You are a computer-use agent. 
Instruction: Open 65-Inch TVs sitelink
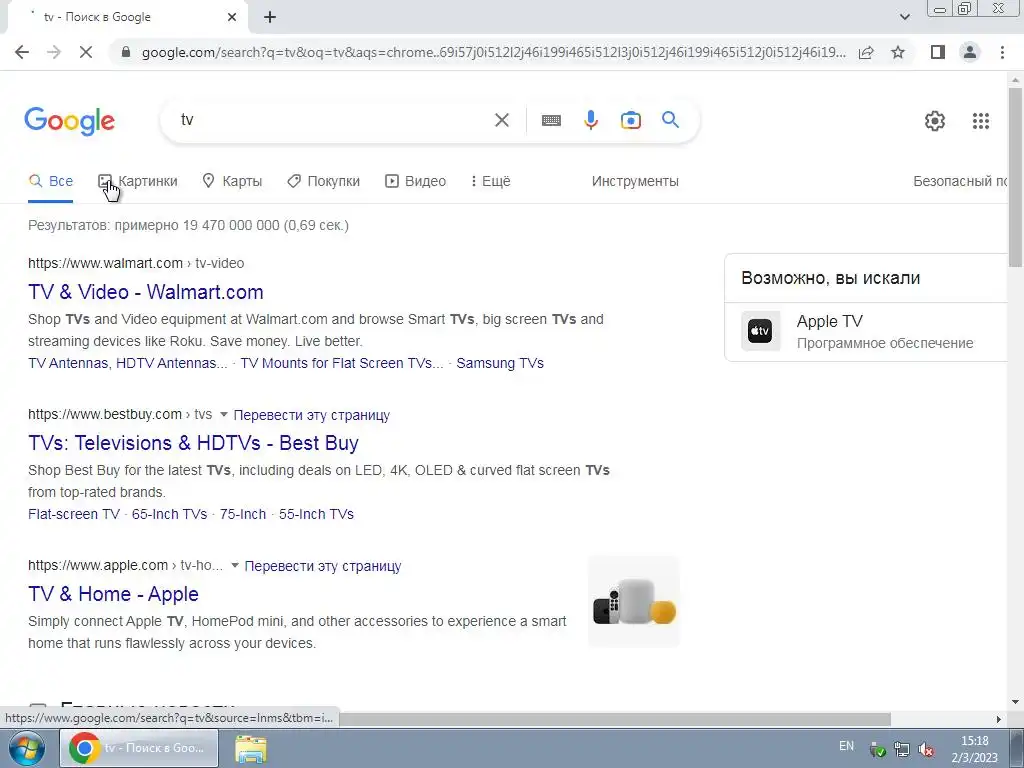click(169, 514)
